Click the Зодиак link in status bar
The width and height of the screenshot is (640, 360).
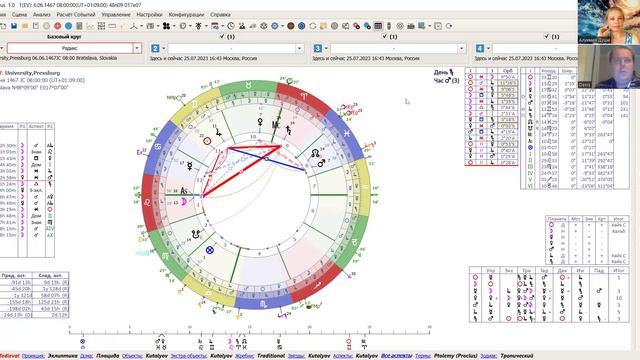point(489,356)
